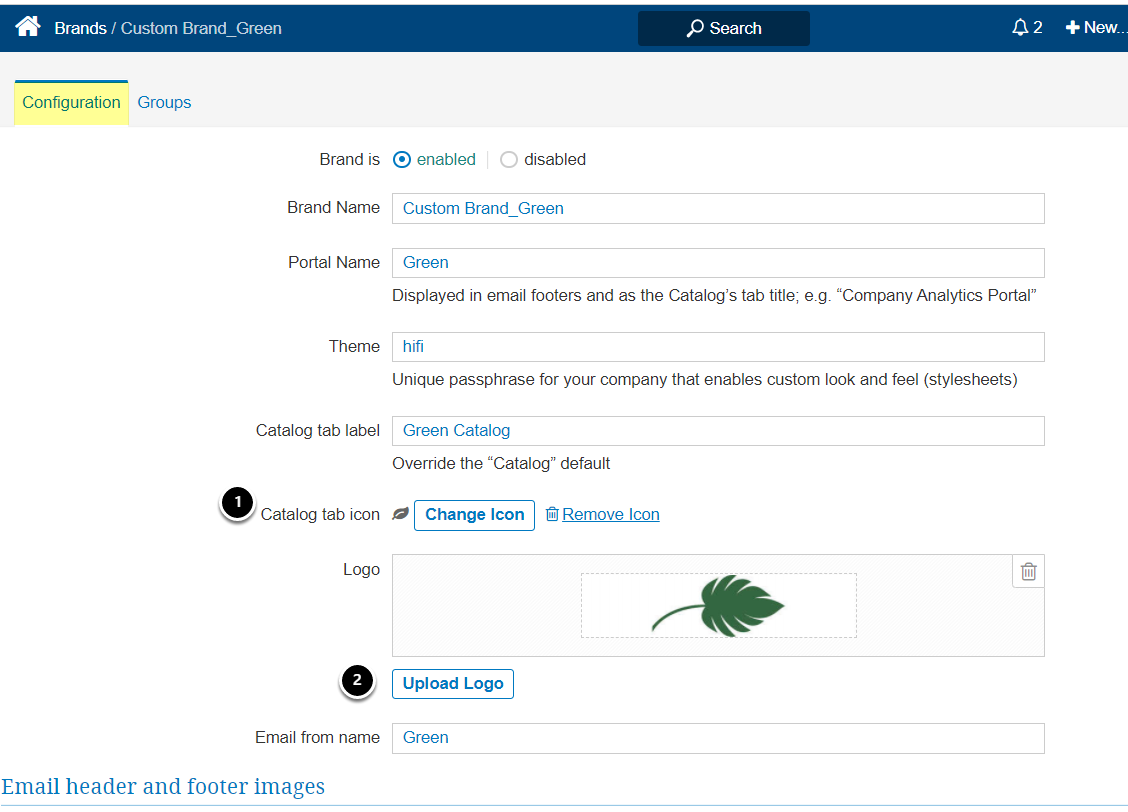Select the disabled radio button
The width and height of the screenshot is (1128, 812).
tap(509, 159)
